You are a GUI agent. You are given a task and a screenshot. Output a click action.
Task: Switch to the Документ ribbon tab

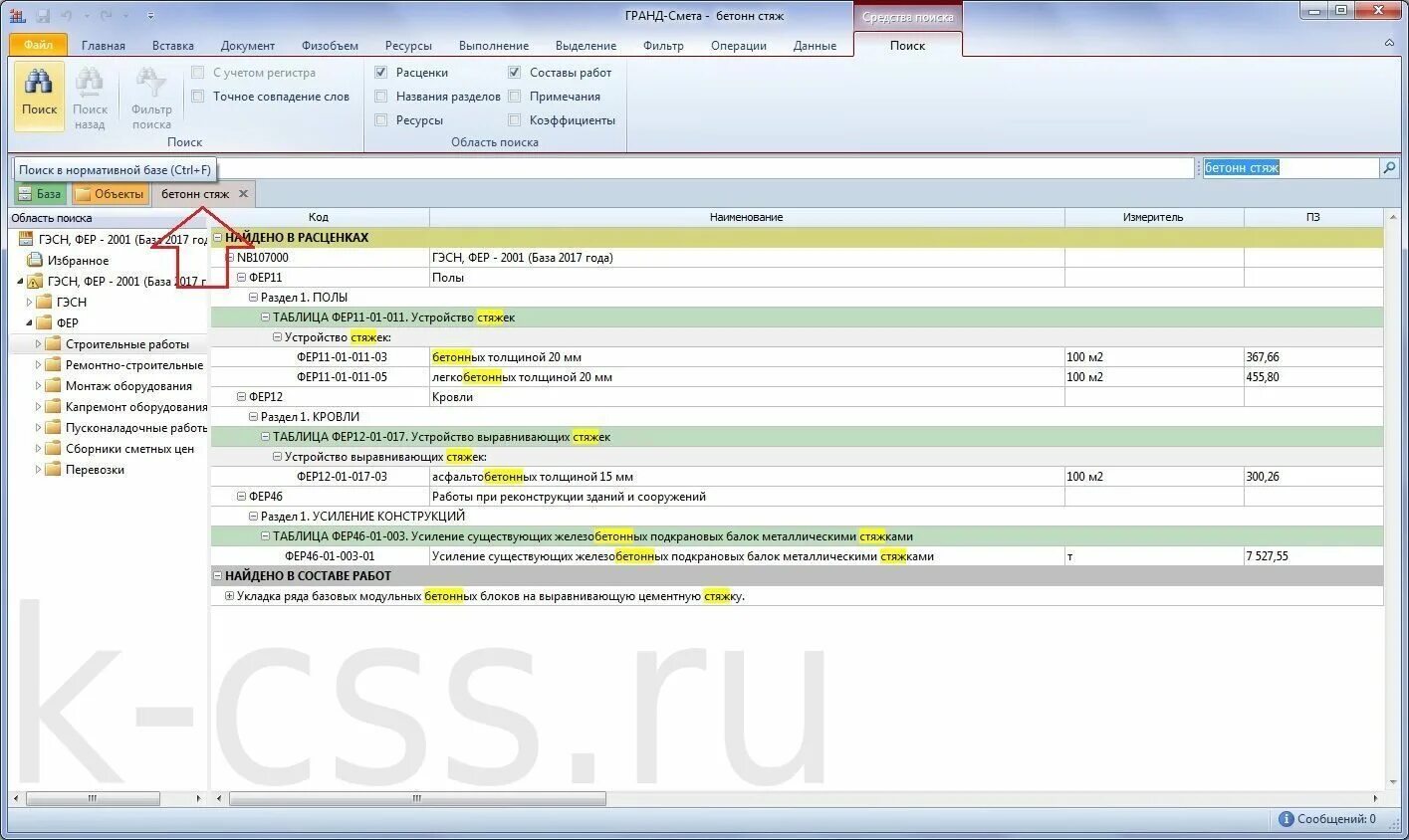(248, 46)
